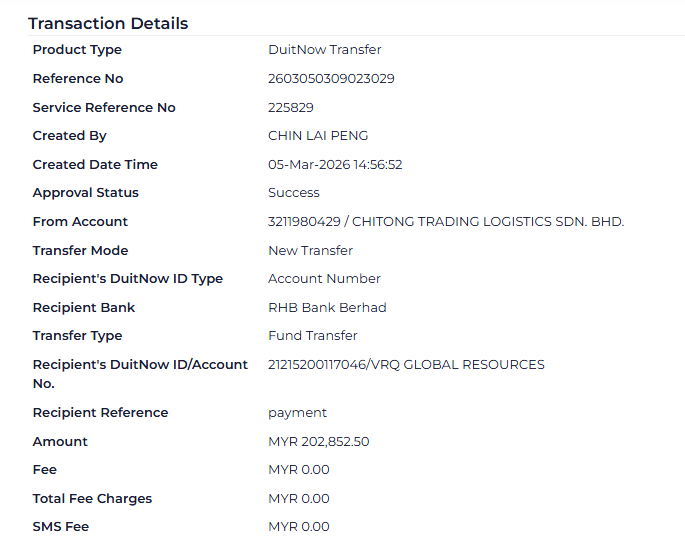Click the recipient reference value payment
This screenshot has height=544, width=685.
297,413
